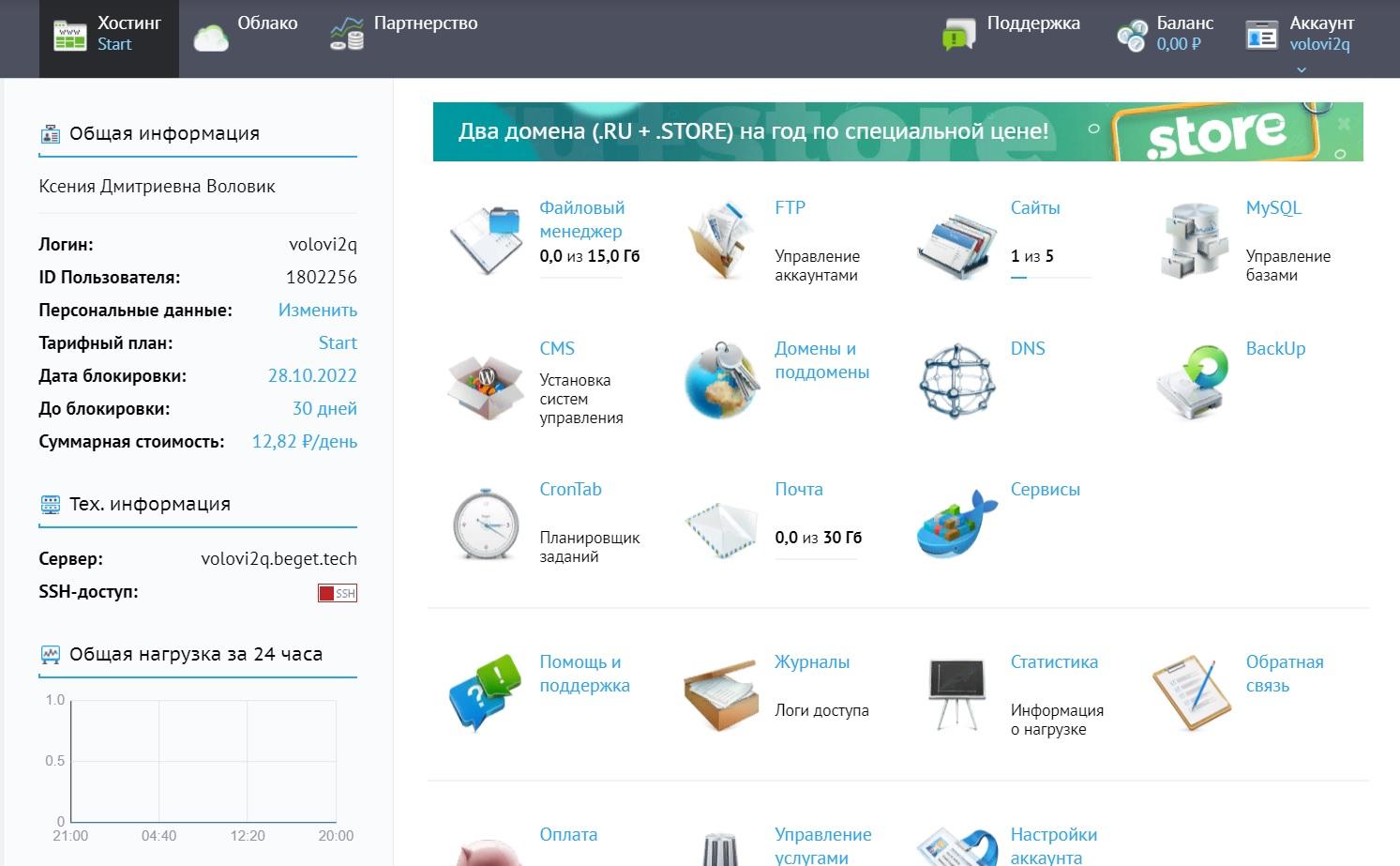Screen dimensions: 1400x866
Task: Open the Помощь и поддержка link
Action: (x=584, y=673)
